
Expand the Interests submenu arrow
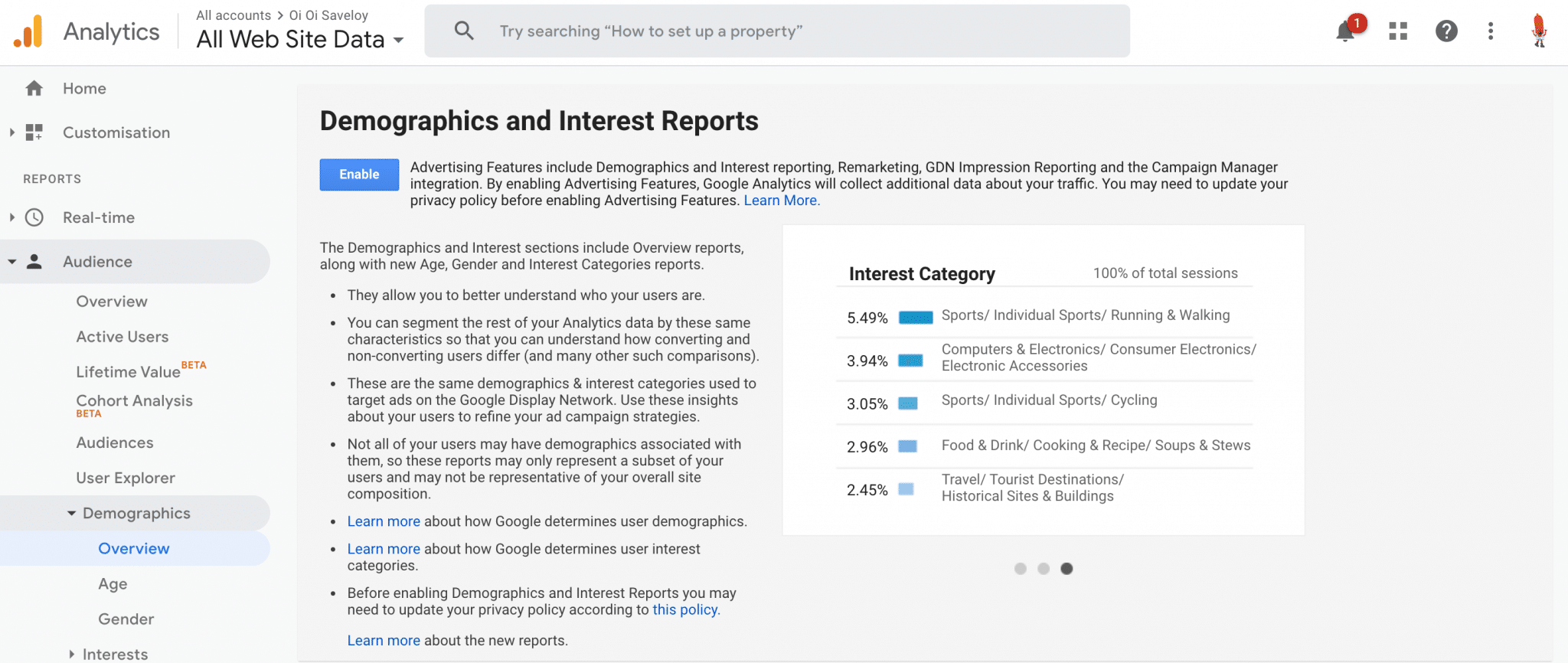(71, 654)
